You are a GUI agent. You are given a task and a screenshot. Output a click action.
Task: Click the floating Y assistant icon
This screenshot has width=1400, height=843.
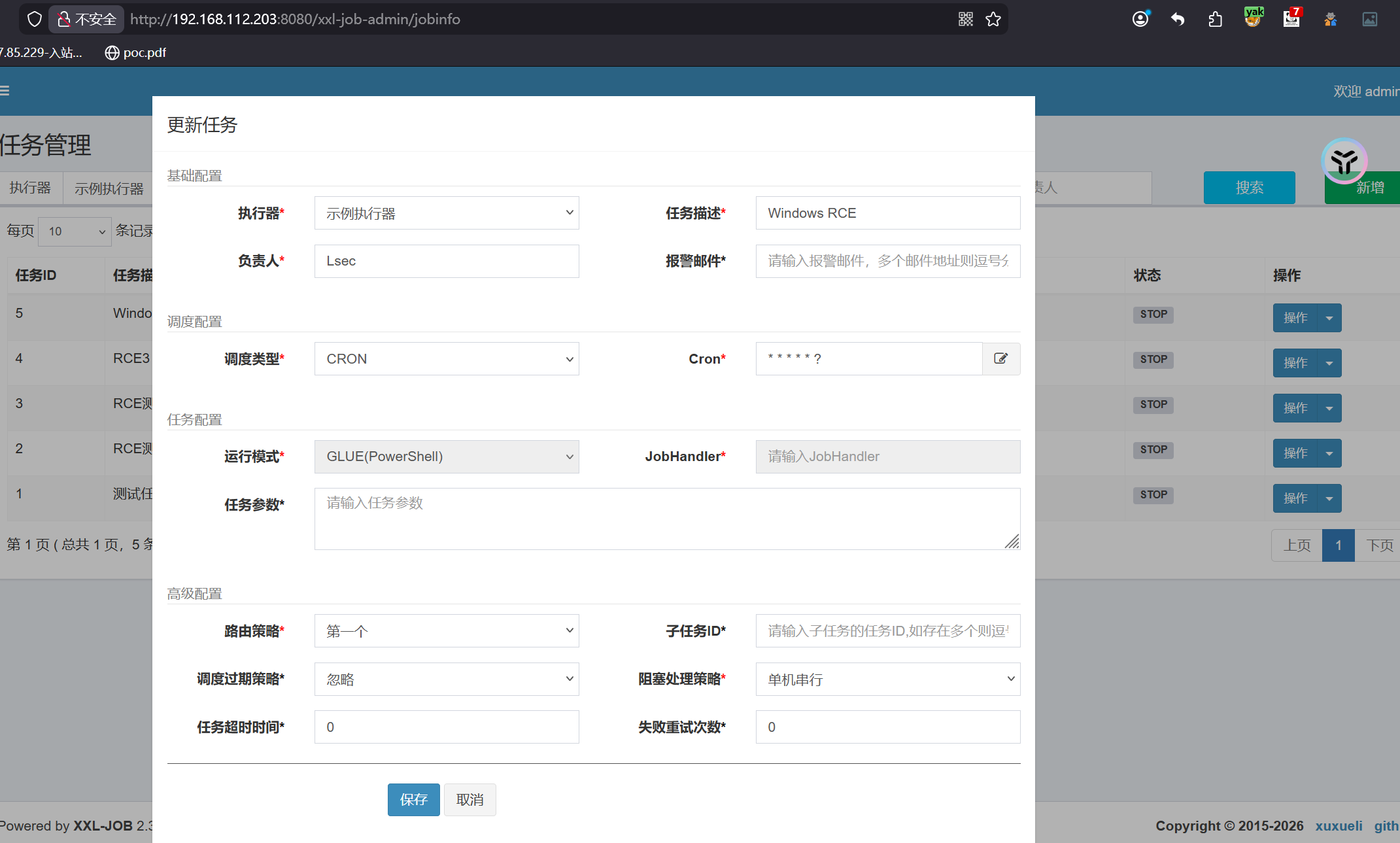click(x=1344, y=161)
